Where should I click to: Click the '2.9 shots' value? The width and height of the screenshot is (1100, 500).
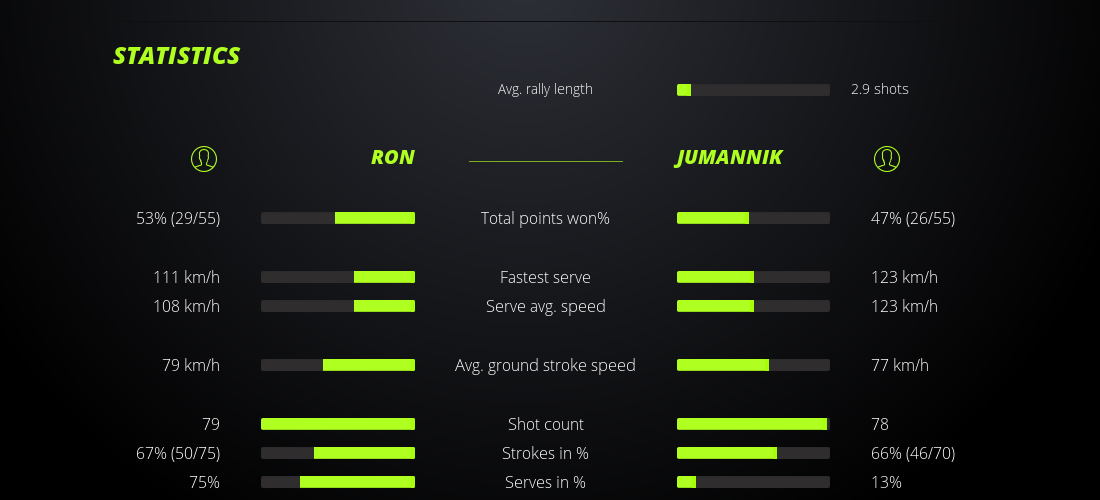pyautogui.click(x=880, y=89)
